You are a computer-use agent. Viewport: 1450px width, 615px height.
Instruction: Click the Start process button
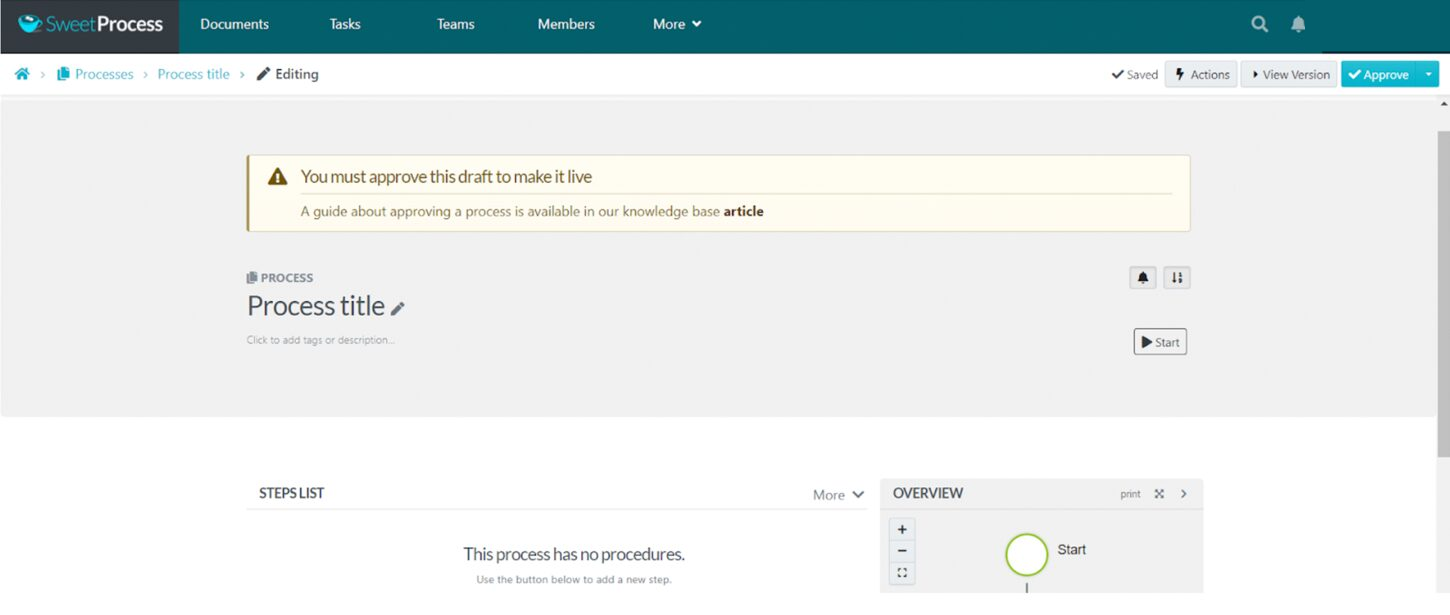1160,342
